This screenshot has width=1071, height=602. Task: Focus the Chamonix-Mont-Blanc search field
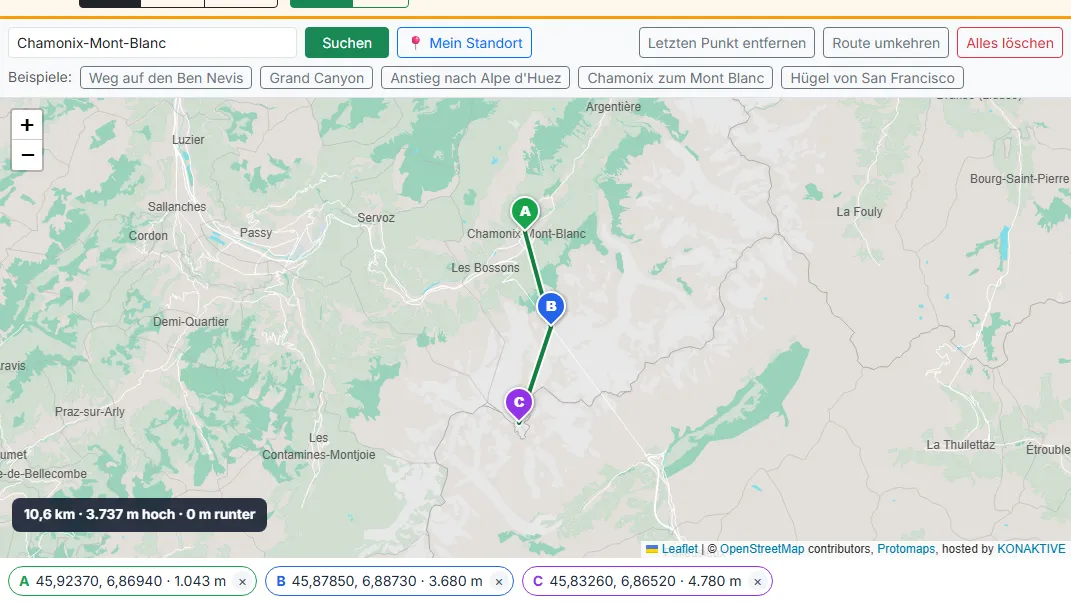[x=152, y=43]
